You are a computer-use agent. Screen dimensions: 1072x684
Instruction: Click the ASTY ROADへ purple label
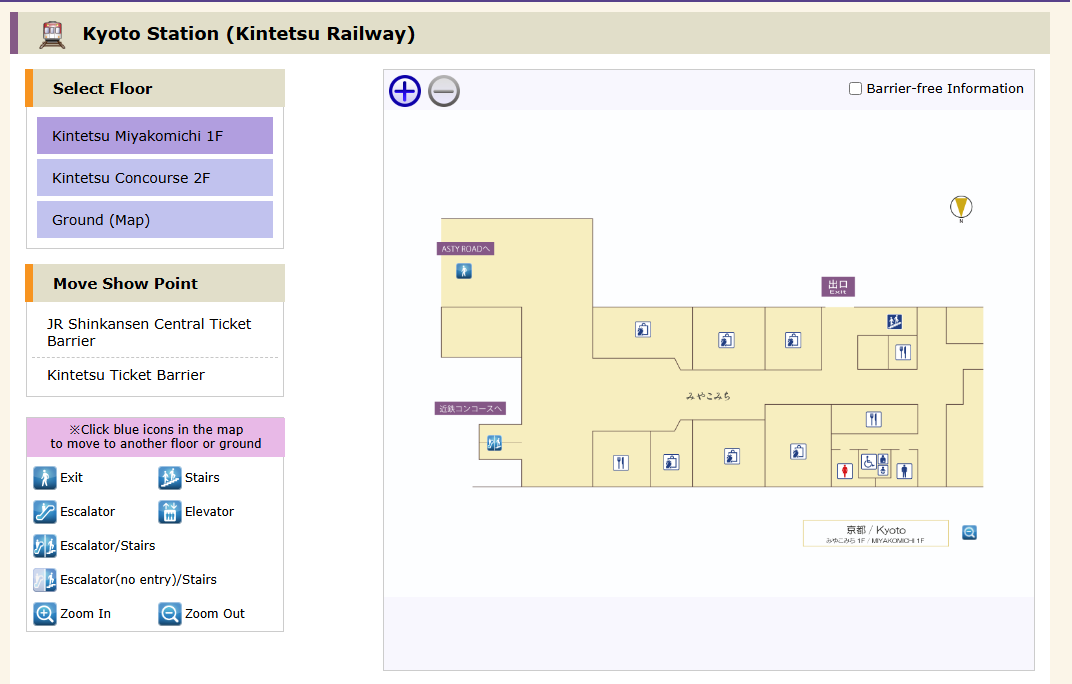(x=466, y=249)
